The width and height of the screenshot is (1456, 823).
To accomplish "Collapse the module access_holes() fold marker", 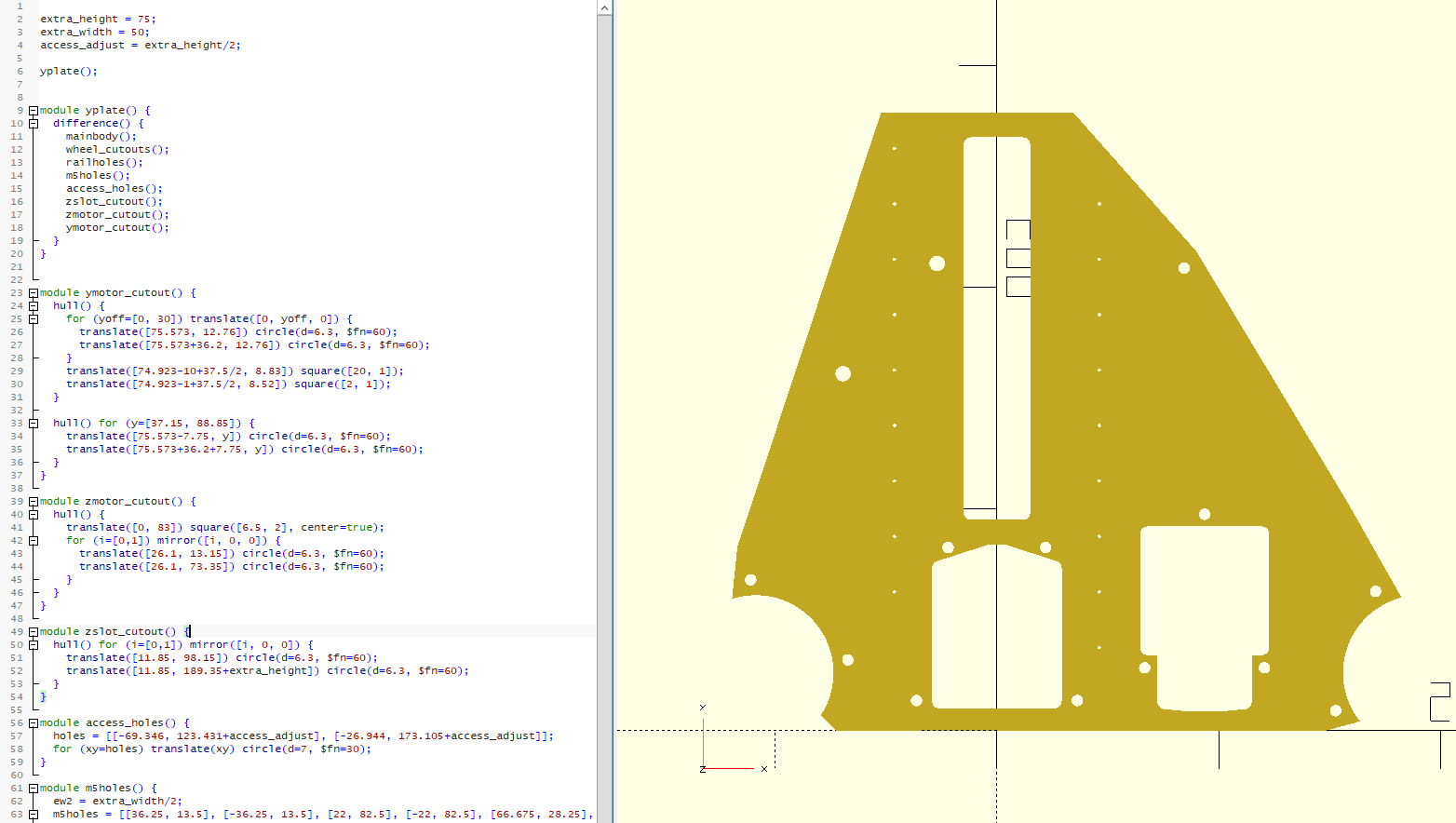I will 34,722.
